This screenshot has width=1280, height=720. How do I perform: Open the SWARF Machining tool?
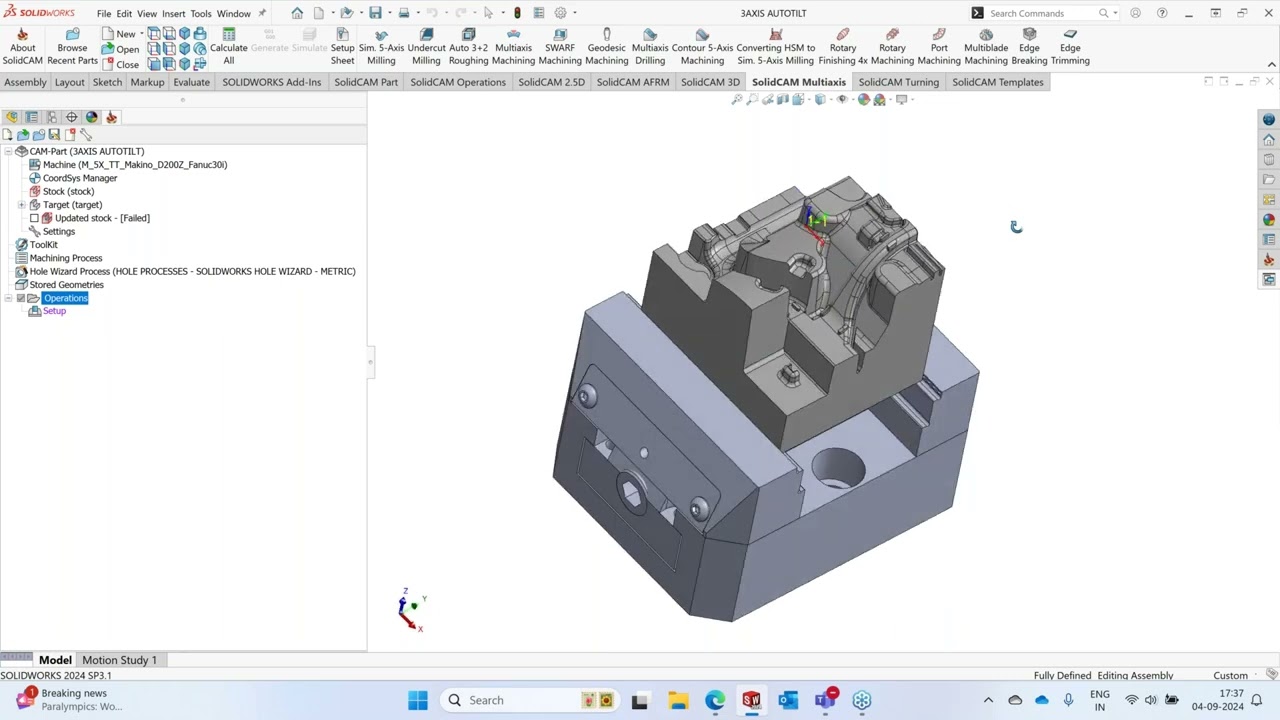tap(559, 47)
